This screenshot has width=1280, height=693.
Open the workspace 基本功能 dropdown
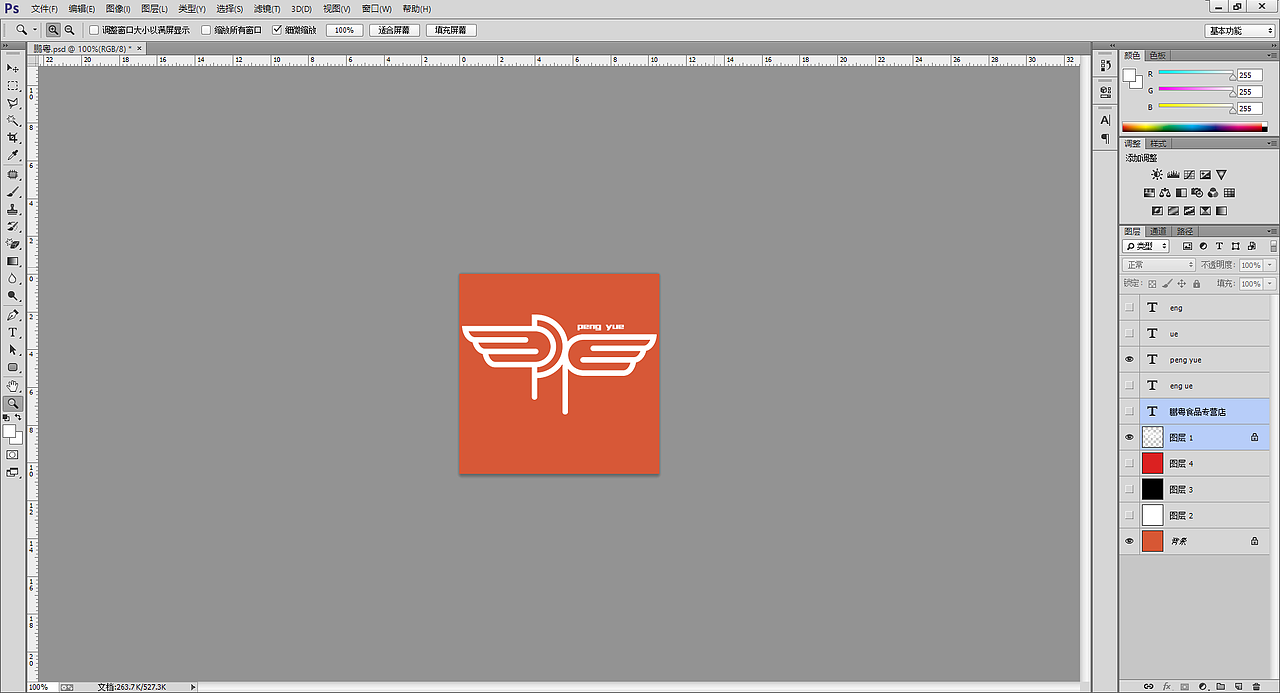click(x=1240, y=31)
